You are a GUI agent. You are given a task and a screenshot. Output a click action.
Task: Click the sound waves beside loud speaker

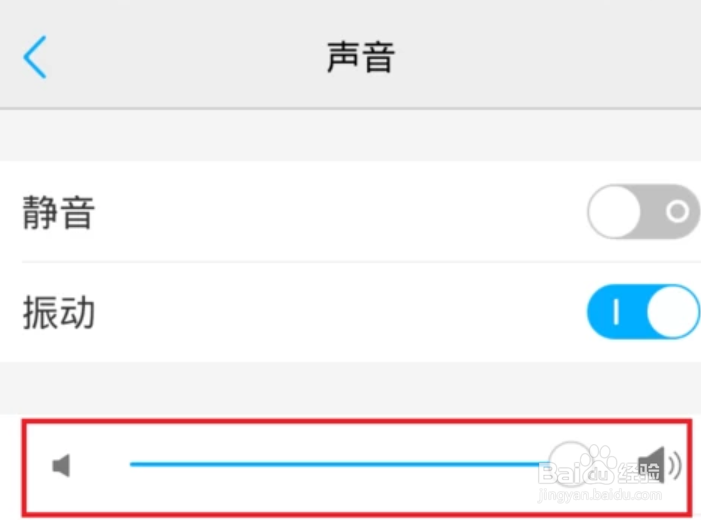(x=675, y=465)
